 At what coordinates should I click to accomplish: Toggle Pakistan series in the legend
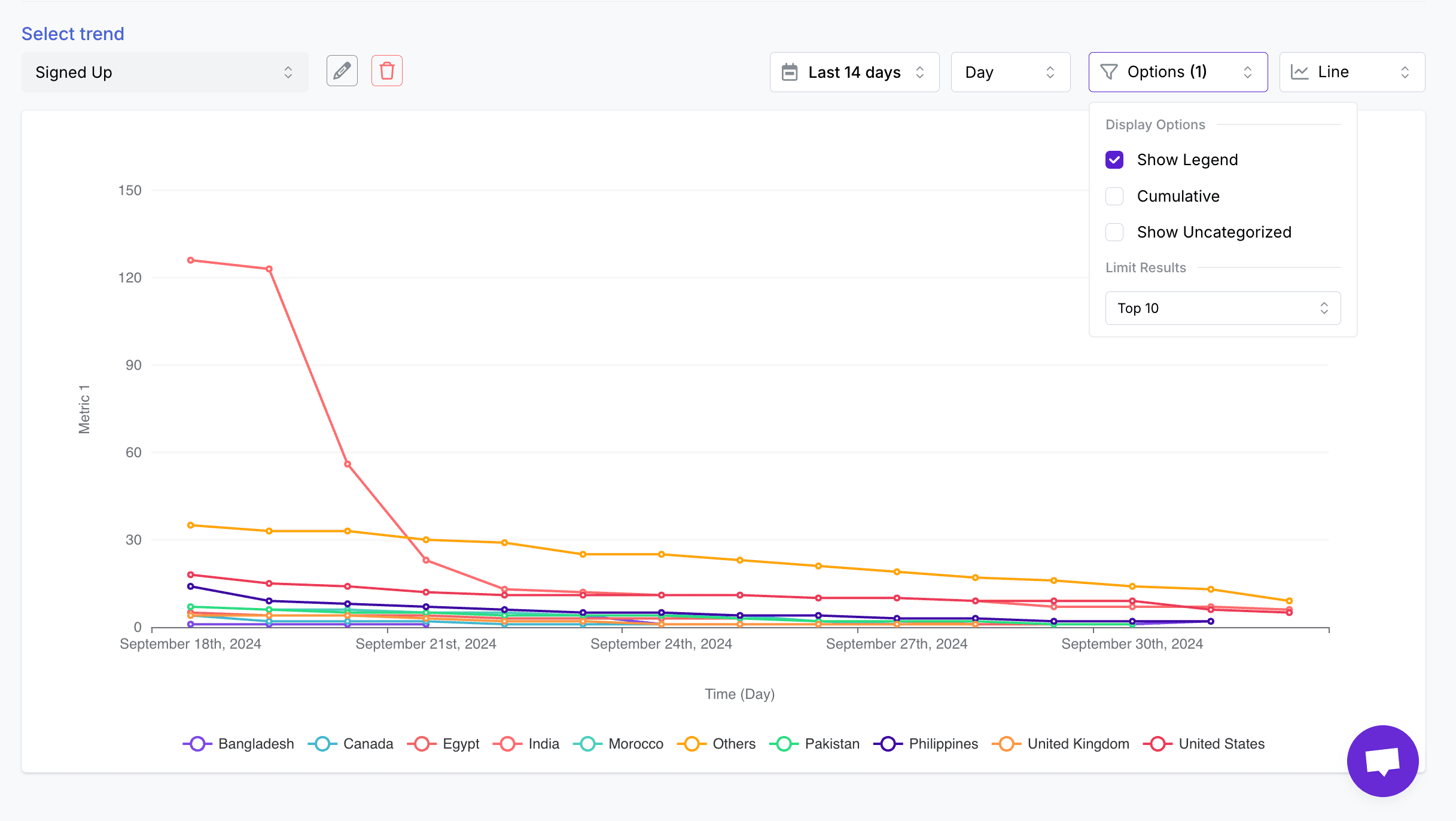[815, 744]
